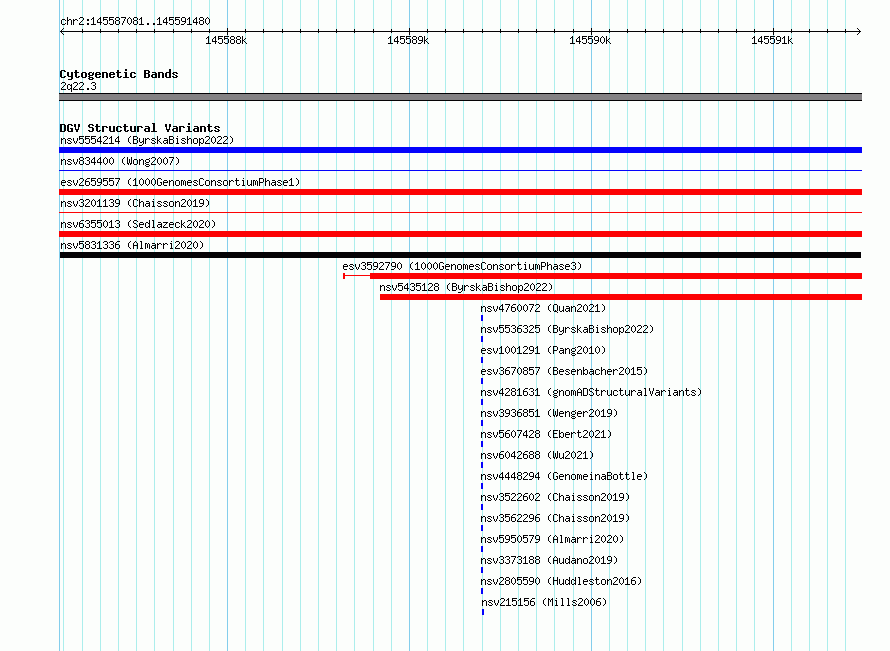Open nsv6355013 (Sedlazeck2020) variant details
Screen dimensions: 890x651
[x=138, y=224]
